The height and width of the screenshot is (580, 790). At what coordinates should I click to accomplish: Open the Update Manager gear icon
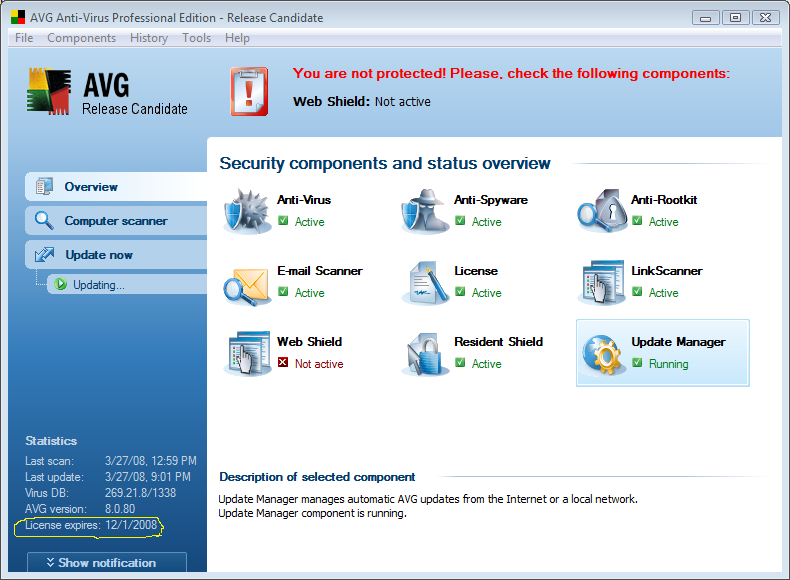602,355
